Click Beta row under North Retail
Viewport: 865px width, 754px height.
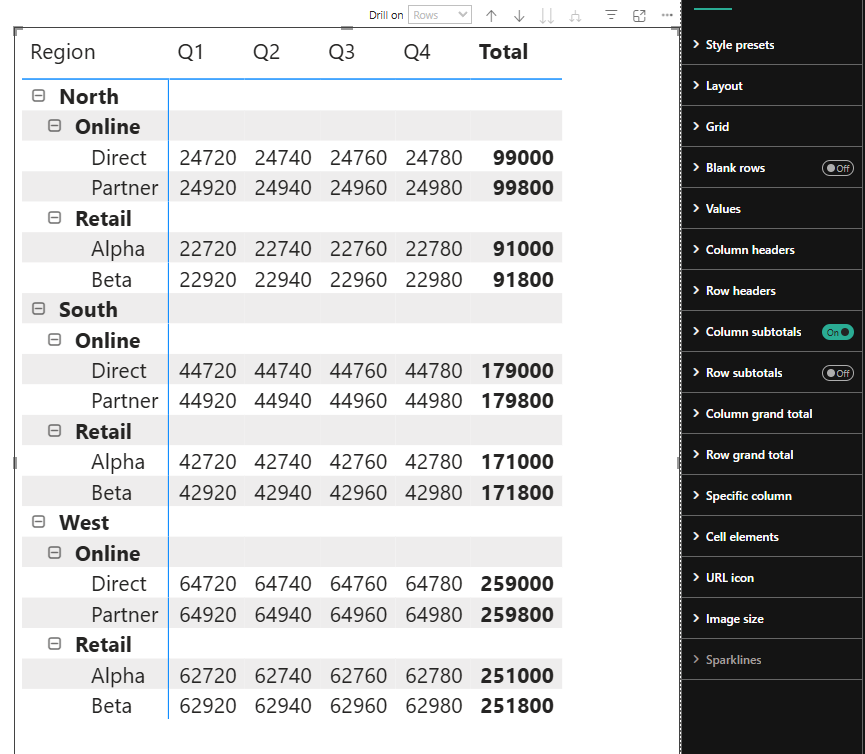[x=111, y=280]
